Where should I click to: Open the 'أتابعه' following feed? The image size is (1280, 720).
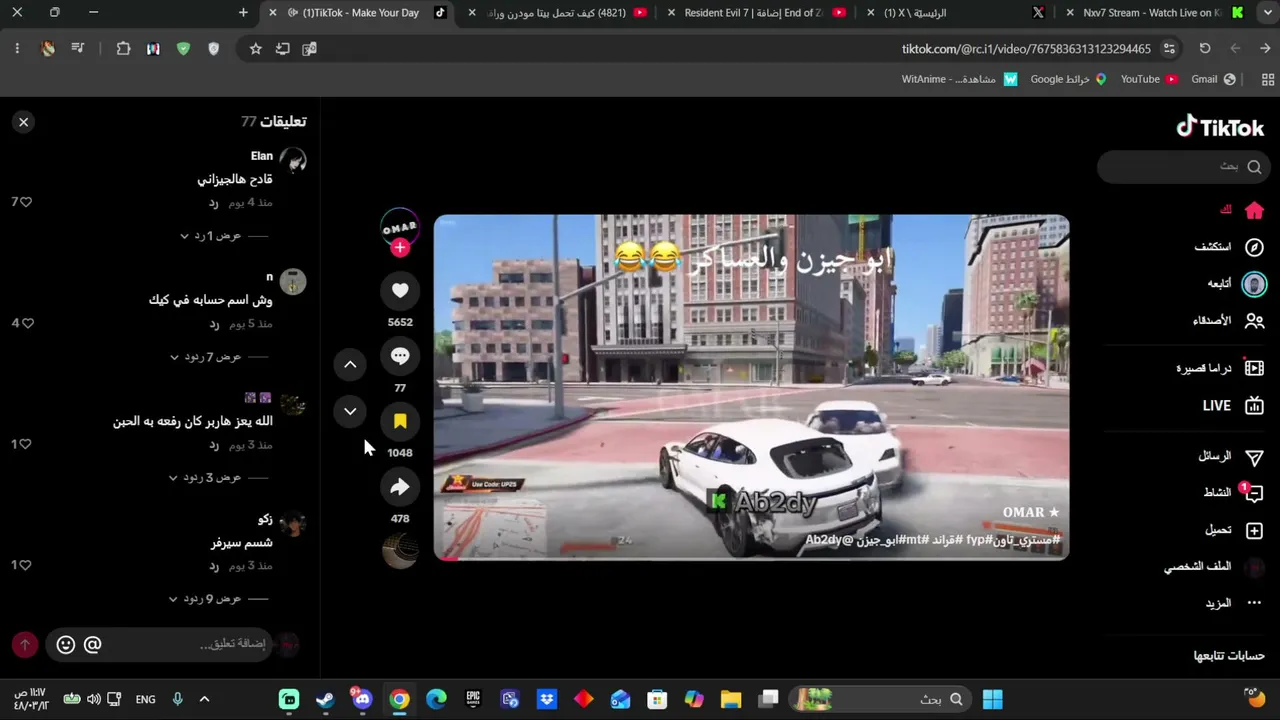[x=1236, y=284]
